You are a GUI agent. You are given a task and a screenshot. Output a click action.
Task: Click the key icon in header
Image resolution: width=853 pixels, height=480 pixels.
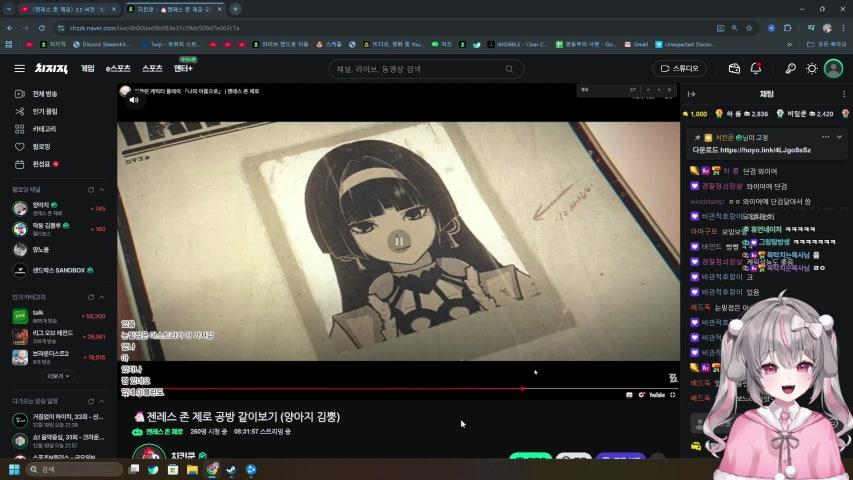(x=790, y=69)
